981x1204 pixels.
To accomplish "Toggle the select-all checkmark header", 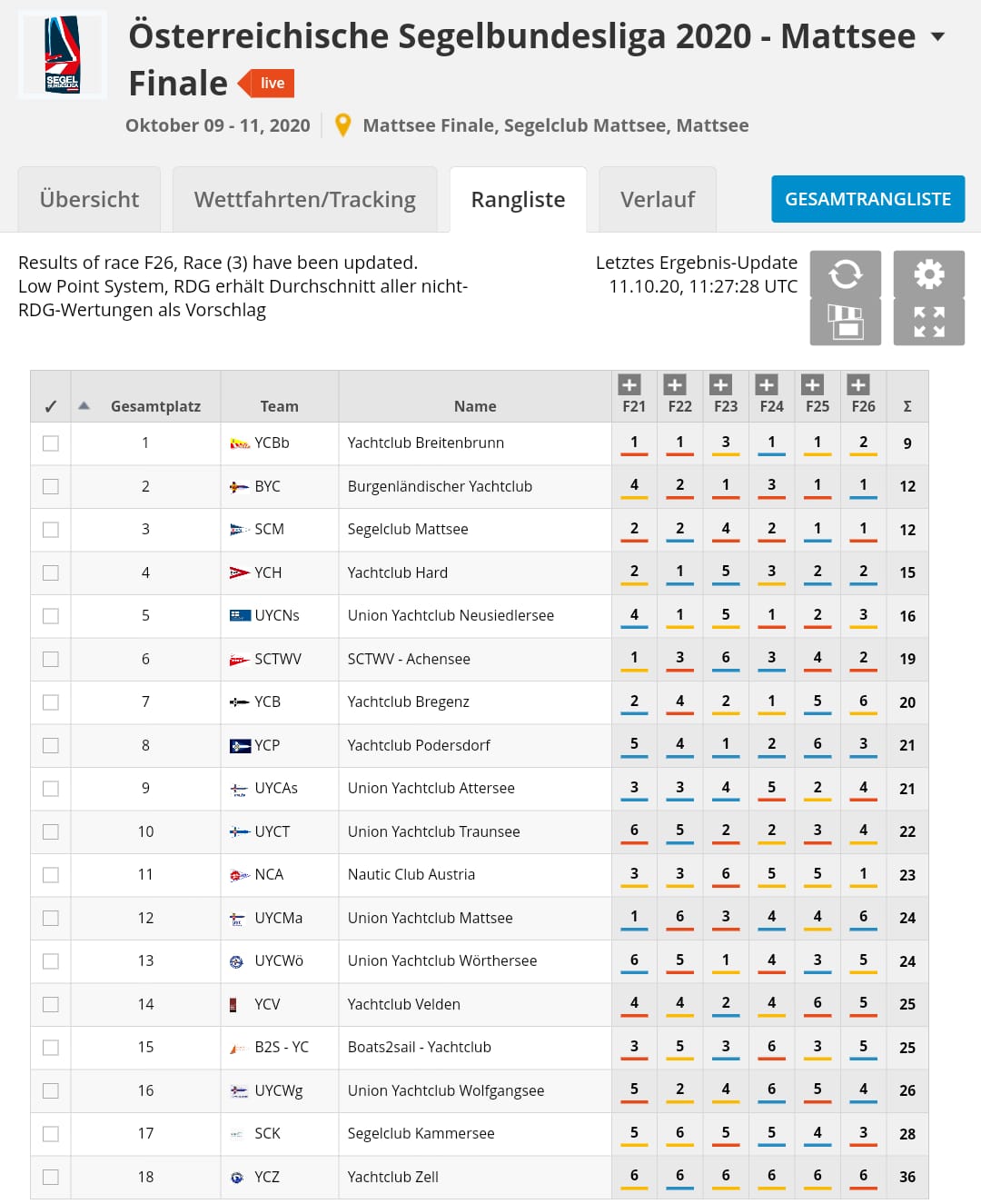I will [x=51, y=406].
